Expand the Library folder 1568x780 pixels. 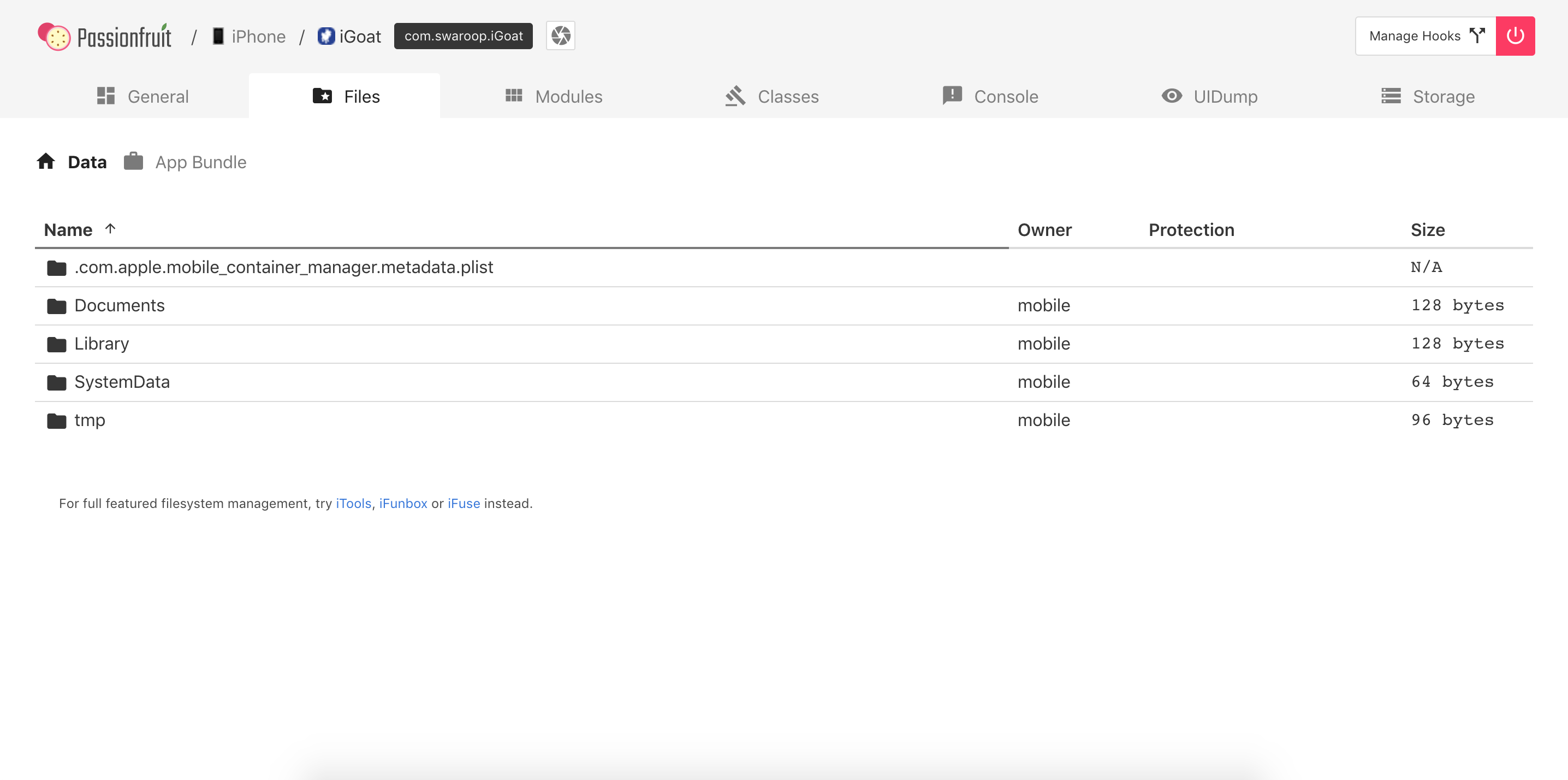(x=101, y=343)
